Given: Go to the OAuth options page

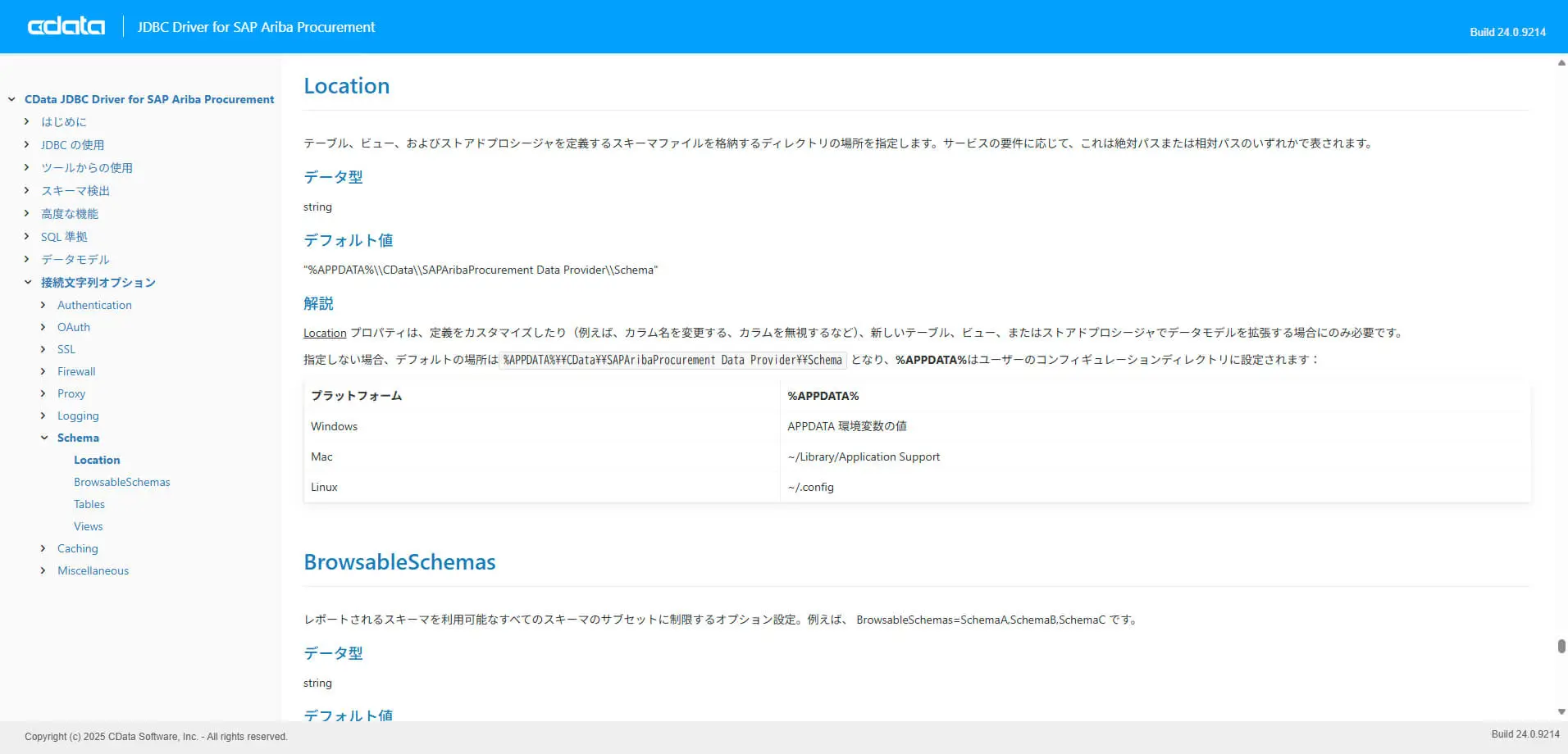Looking at the screenshot, I should click(74, 327).
